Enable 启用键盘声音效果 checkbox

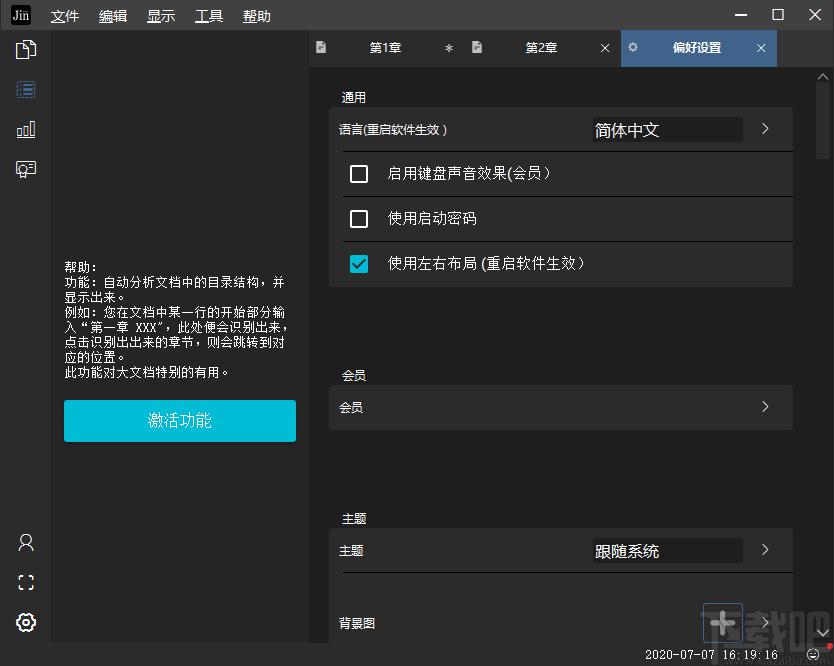[x=359, y=174]
